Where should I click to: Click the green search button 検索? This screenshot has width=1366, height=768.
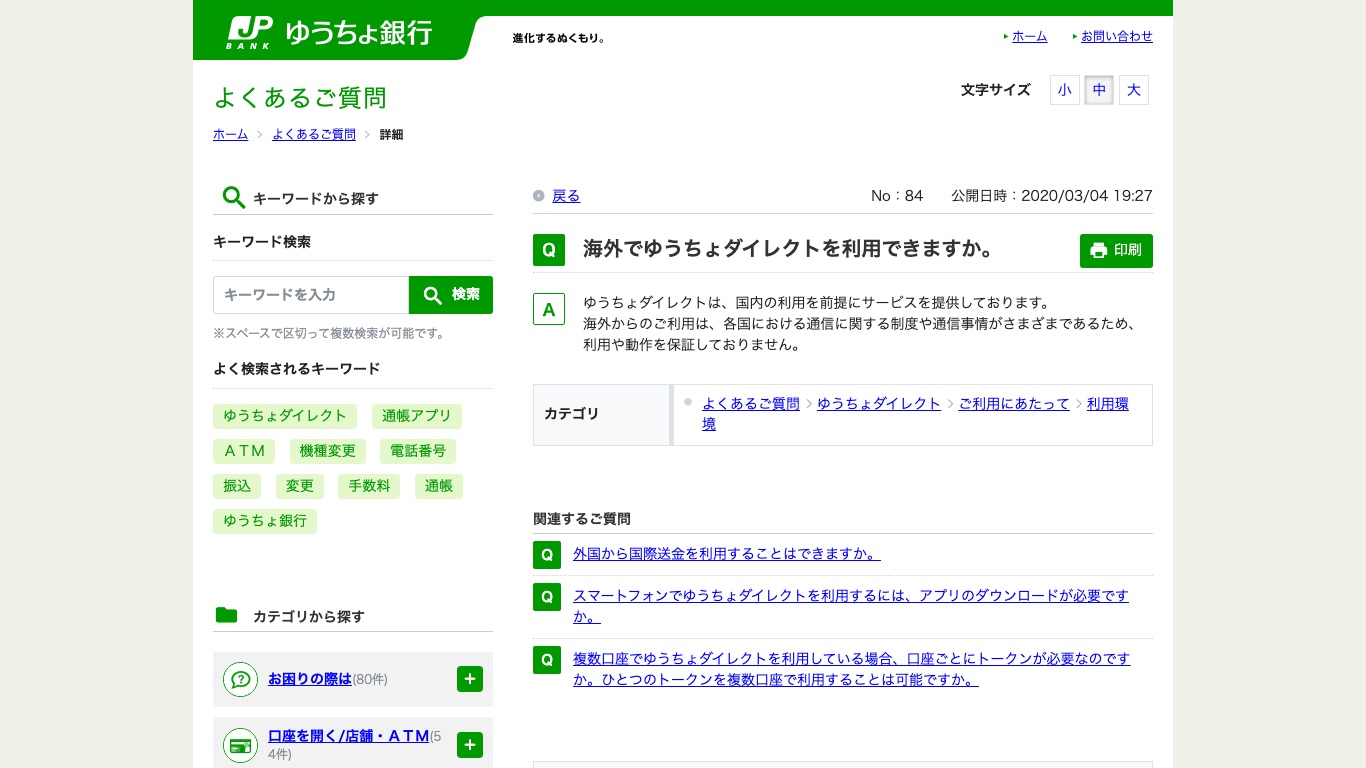coord(451,295)
